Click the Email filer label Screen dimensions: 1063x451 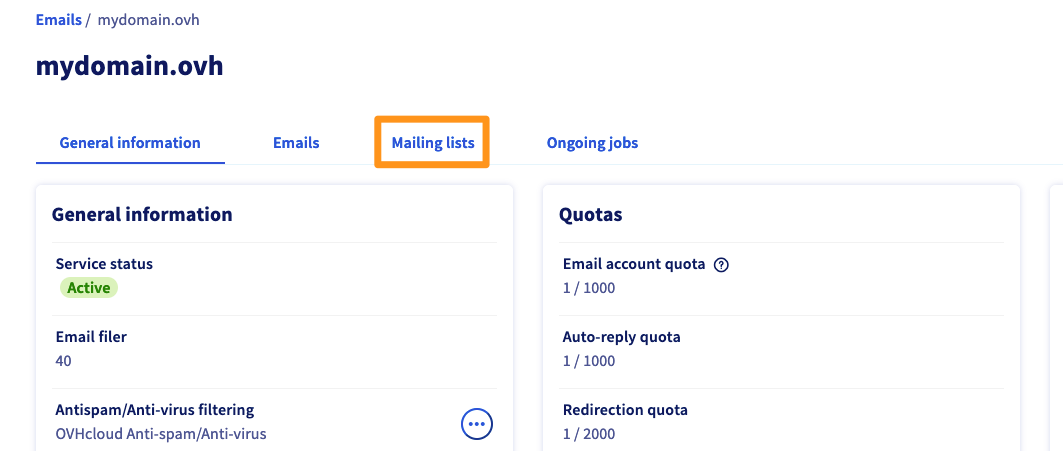click(91, 337)
